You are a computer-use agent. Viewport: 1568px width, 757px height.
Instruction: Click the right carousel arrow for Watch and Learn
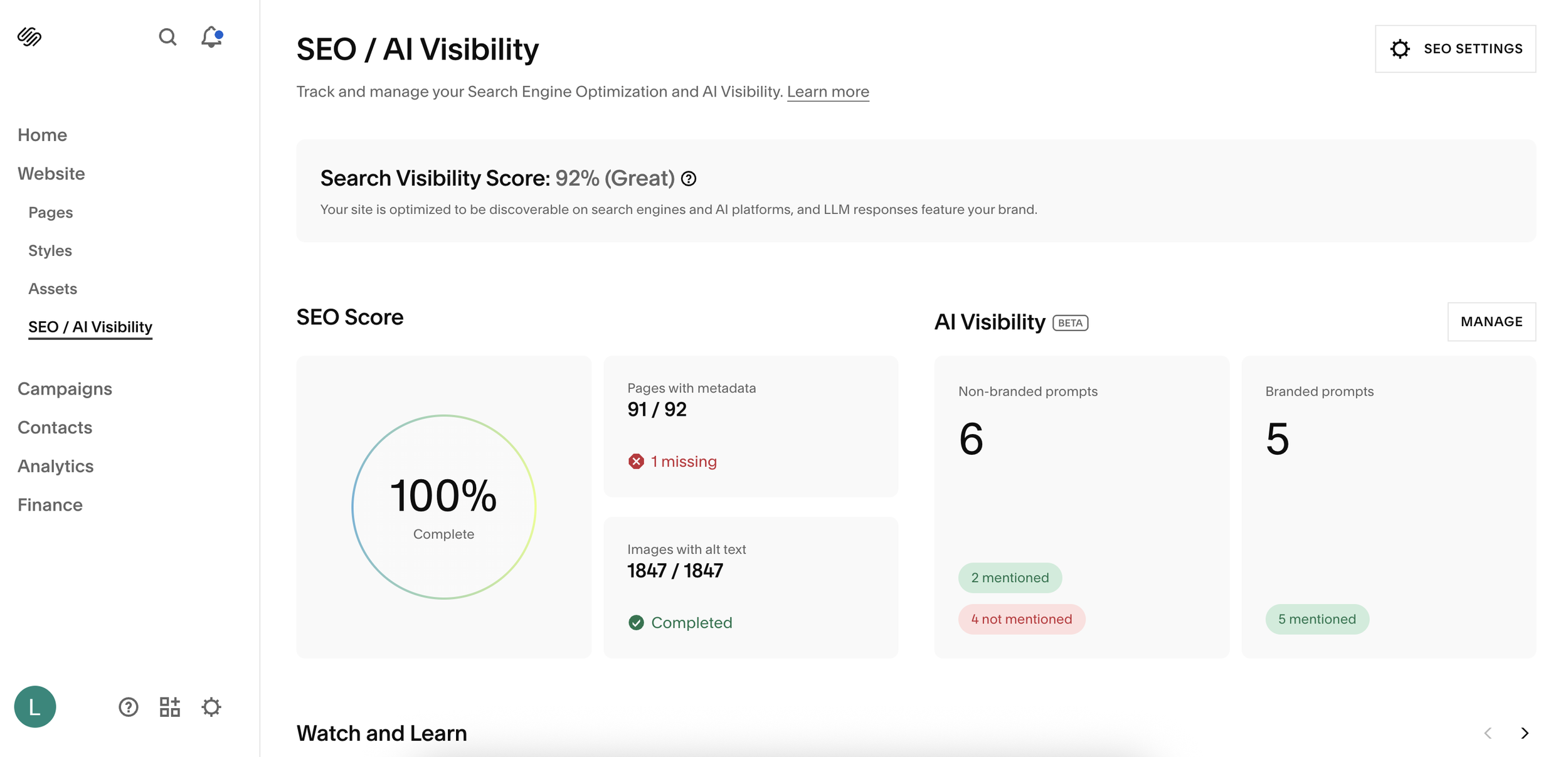[x=1524, y=733]
